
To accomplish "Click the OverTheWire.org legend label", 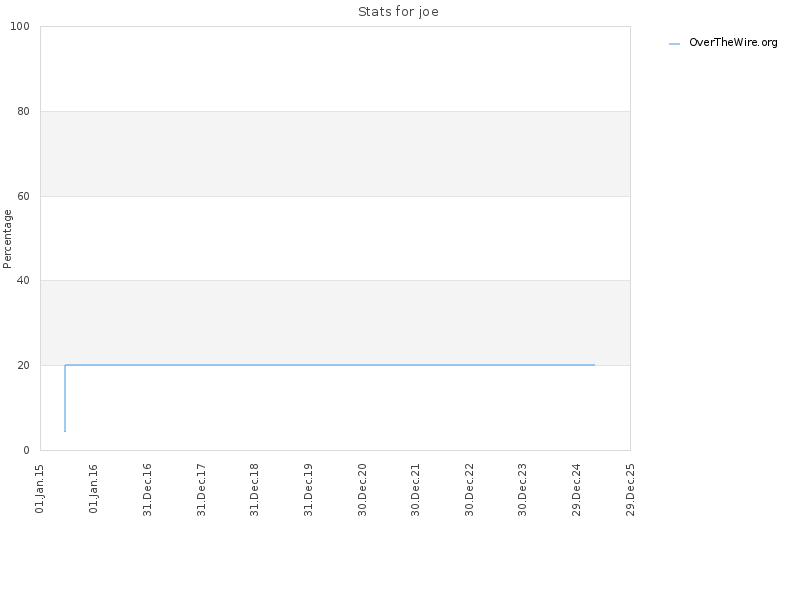I will point(733,43).
